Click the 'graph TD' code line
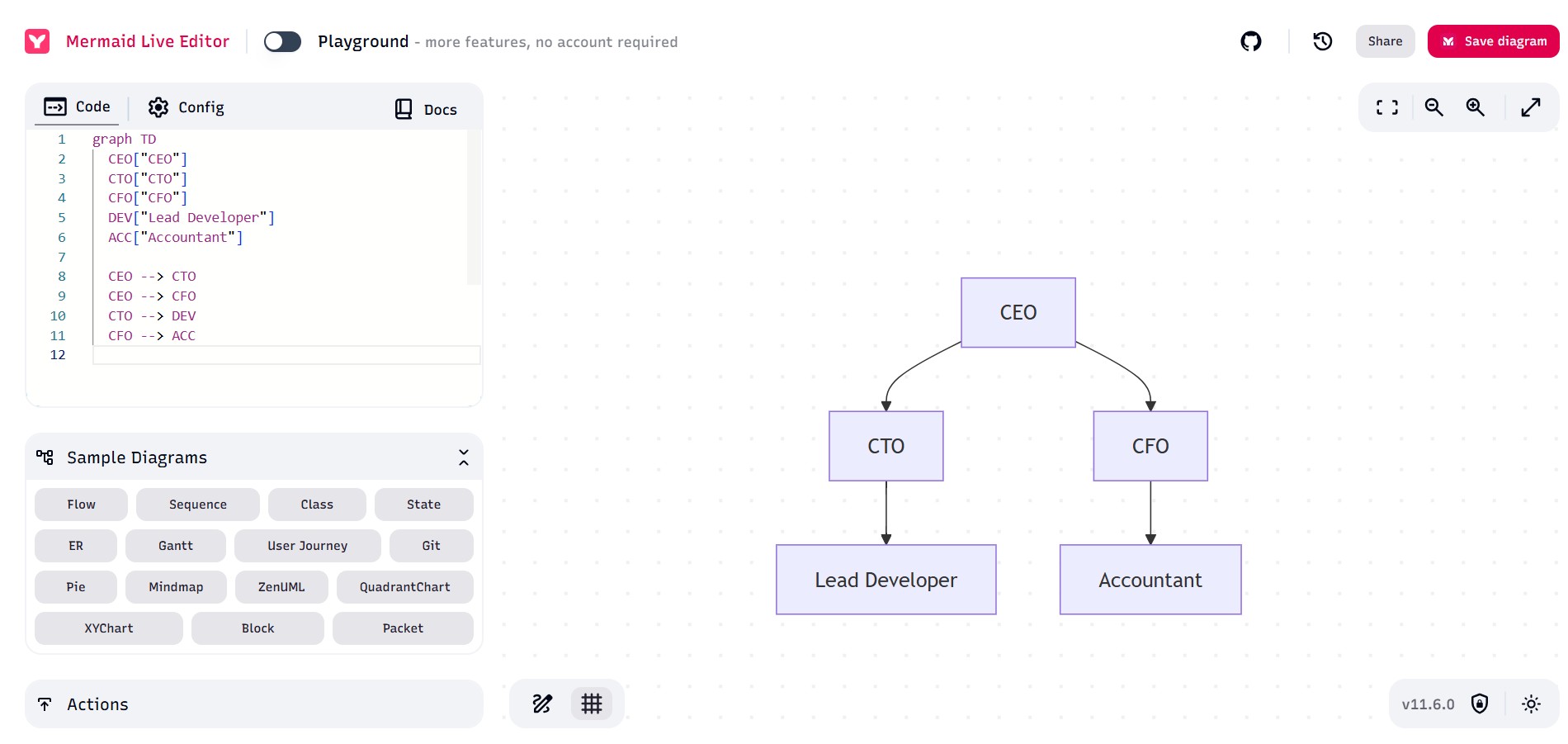The height and width of the screenshot is (744, 1568). coord(125,139)
